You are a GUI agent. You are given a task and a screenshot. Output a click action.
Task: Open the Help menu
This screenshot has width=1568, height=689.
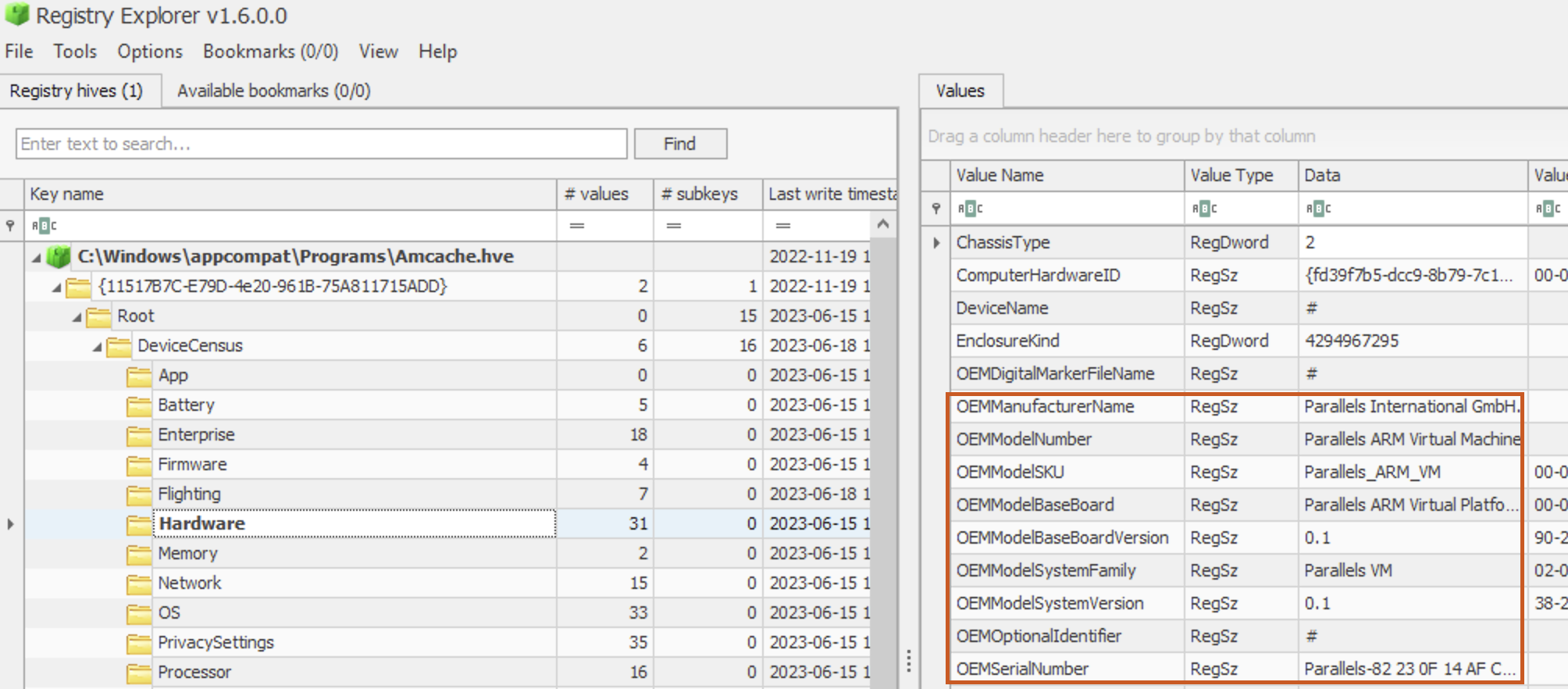(x=437, y=52)
